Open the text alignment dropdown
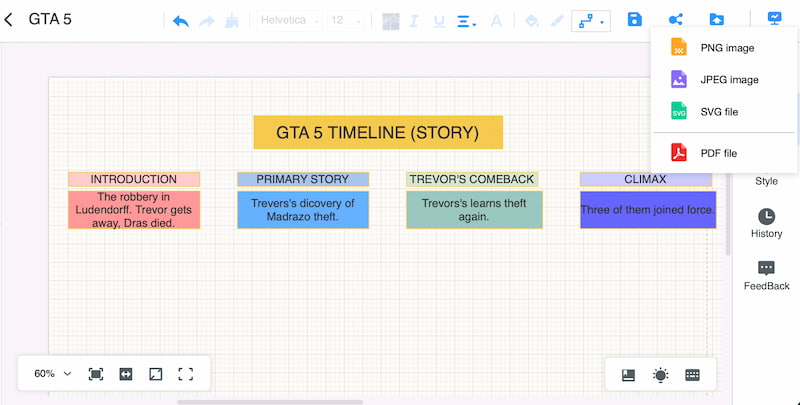The image size is (800, 405). click(466, 21)
